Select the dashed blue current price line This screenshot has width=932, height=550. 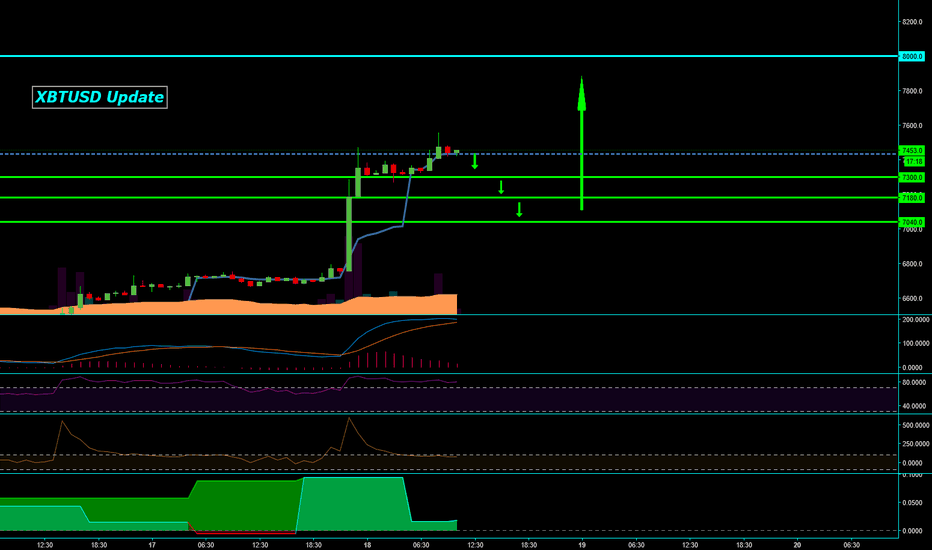449,154
